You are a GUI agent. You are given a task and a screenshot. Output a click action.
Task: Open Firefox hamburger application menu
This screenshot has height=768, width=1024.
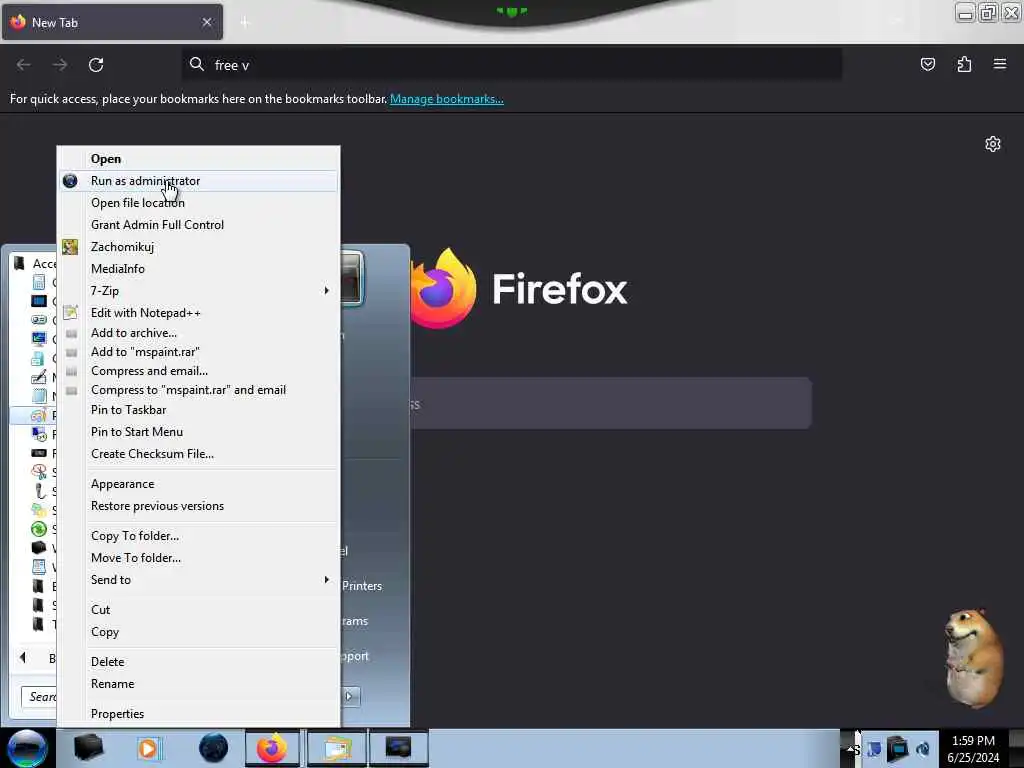click(1000, 64)
